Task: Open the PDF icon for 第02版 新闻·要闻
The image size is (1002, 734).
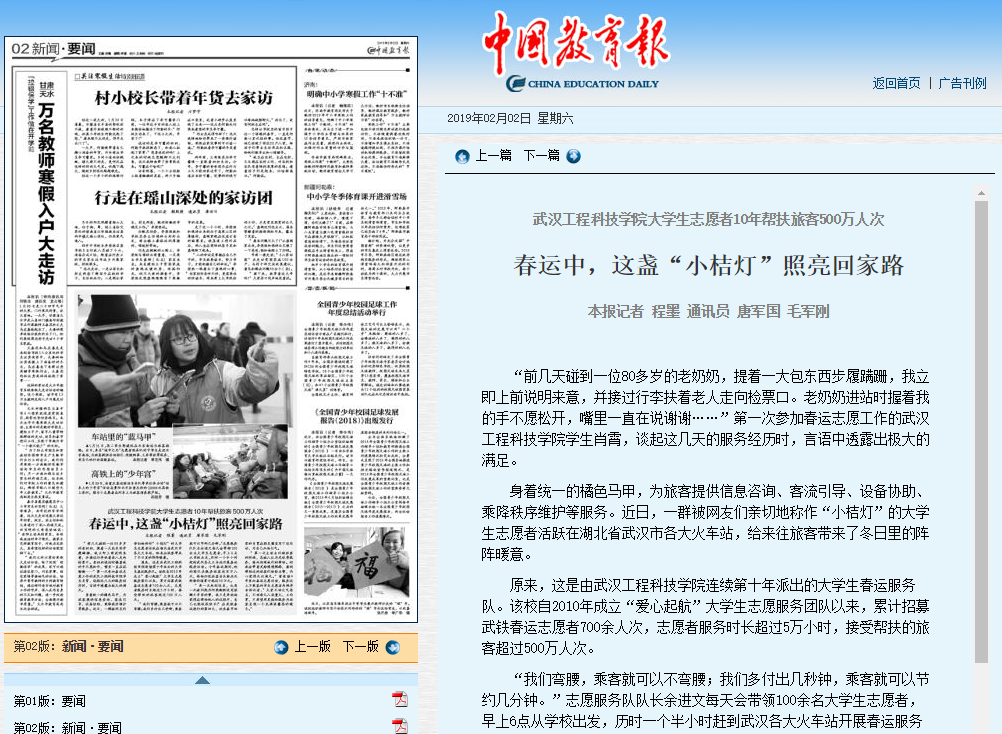Action: tap(400, 726)
